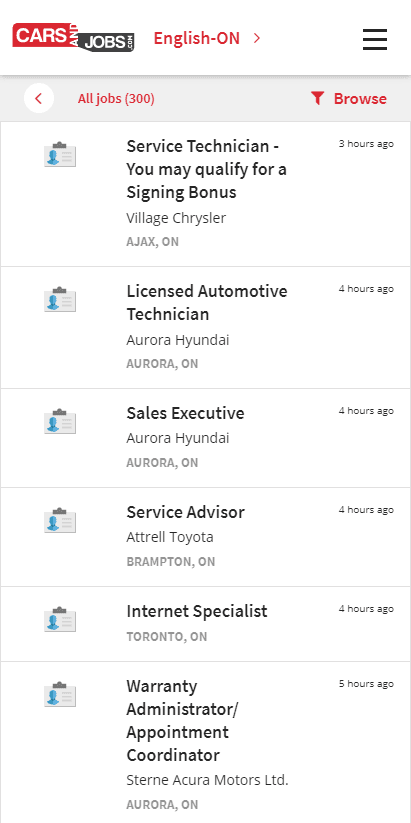Click the Browse filter funnel icon
Screen dimensions: 411x823
pyautogui.click(x=317, y=98)
